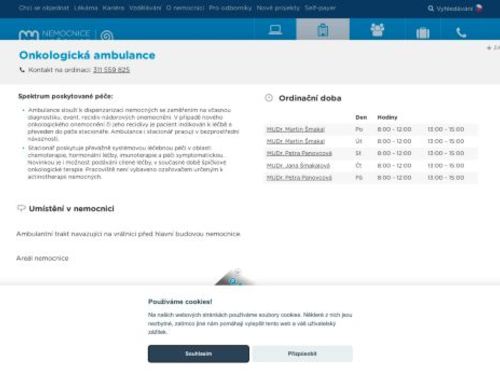The image size is (500, 375).
Task: Click the star icon at the right edge
Action: tap(489, 48)
